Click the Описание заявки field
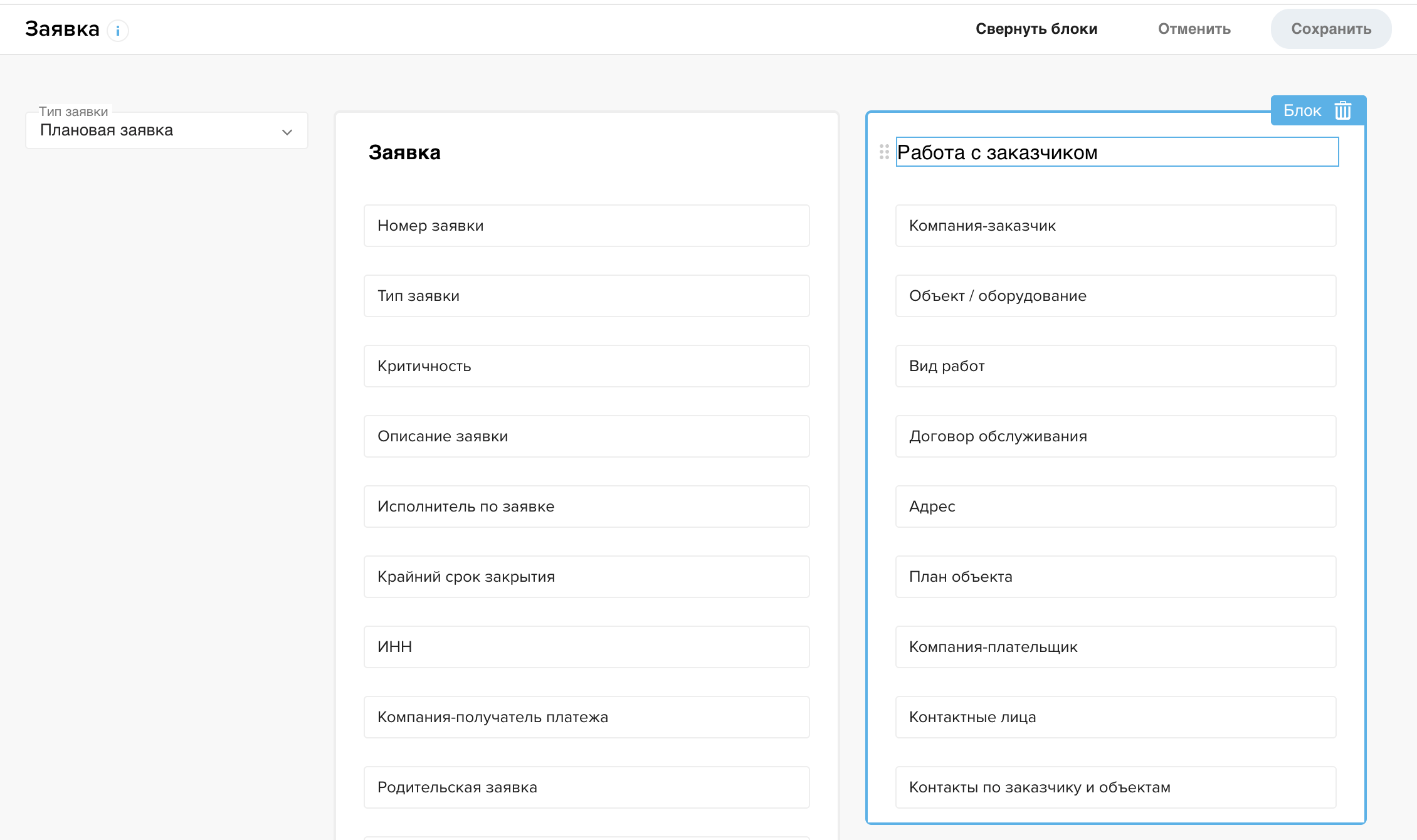 (x=586, y=436)
